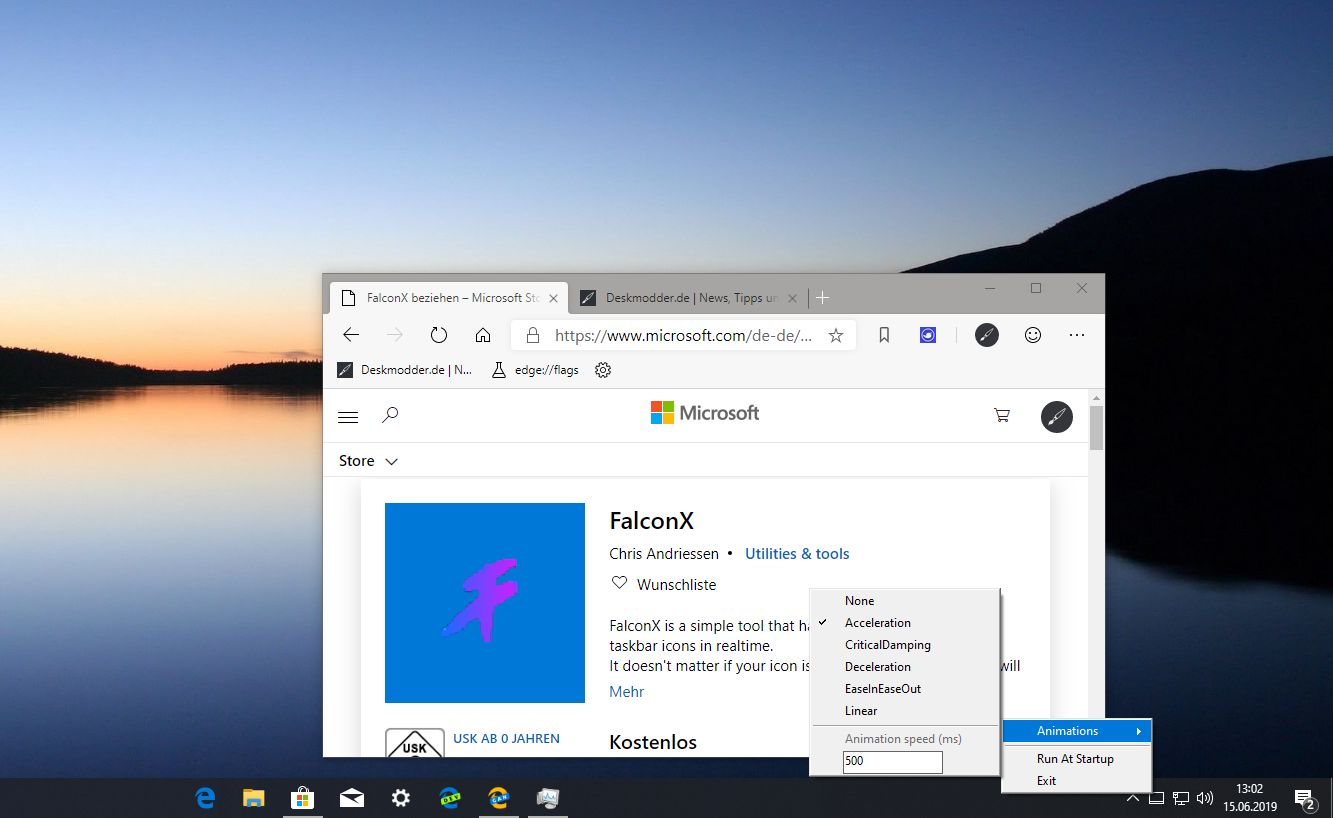This screenshot has height=818, width=1333.
Task: Click the USK AB 0 JAHREN rating link
Action: pos(506,739)
